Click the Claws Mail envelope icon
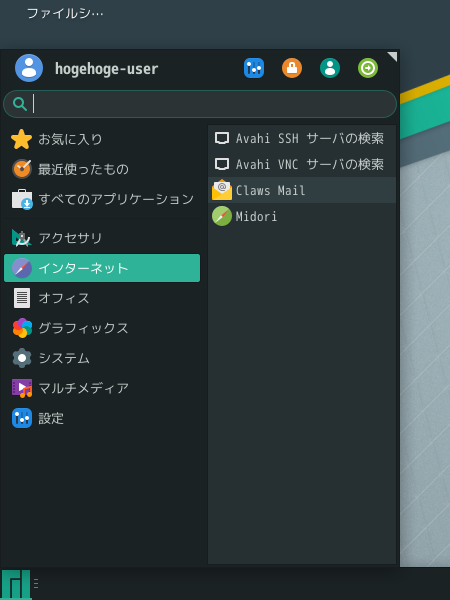The width and height of the screenshot is (450, 600). (222, 190)
